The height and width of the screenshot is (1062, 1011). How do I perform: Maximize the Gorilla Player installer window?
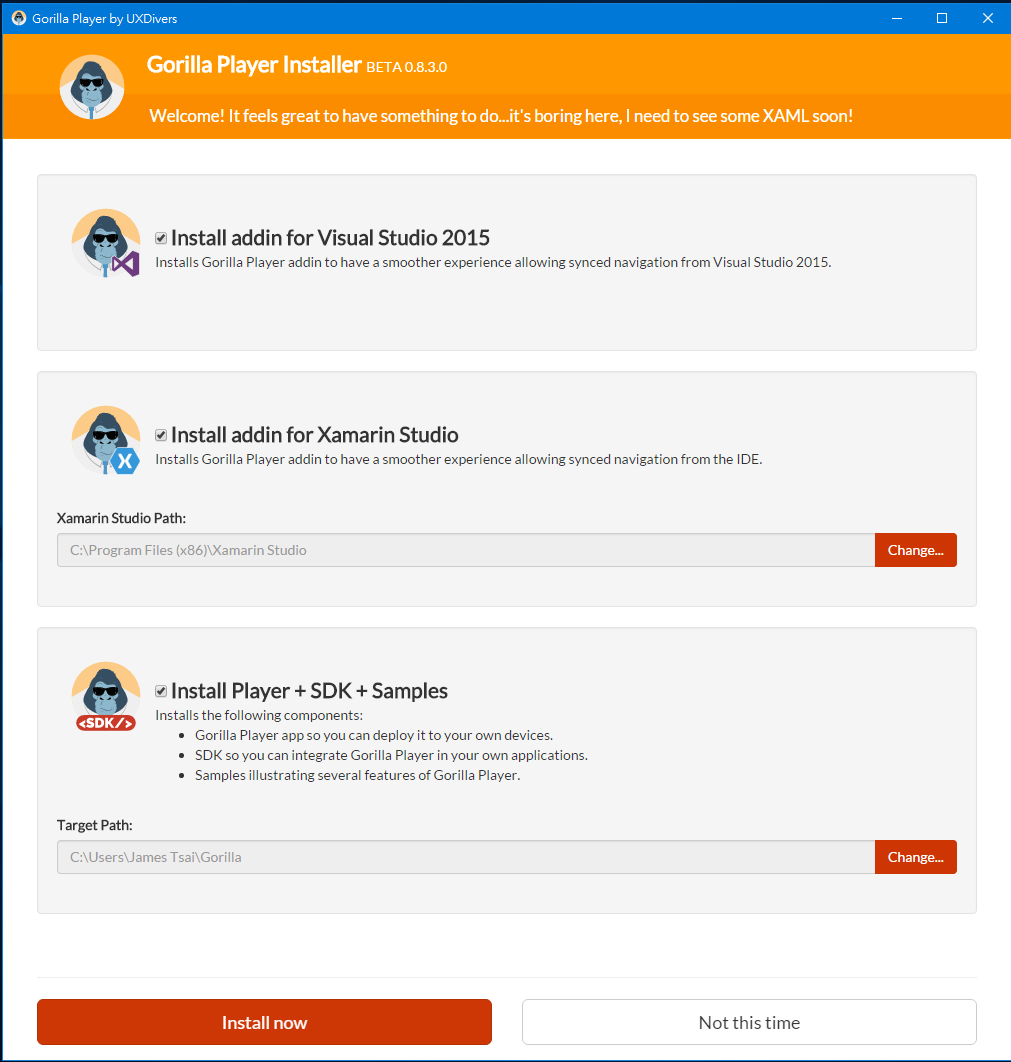click(942, 18)
